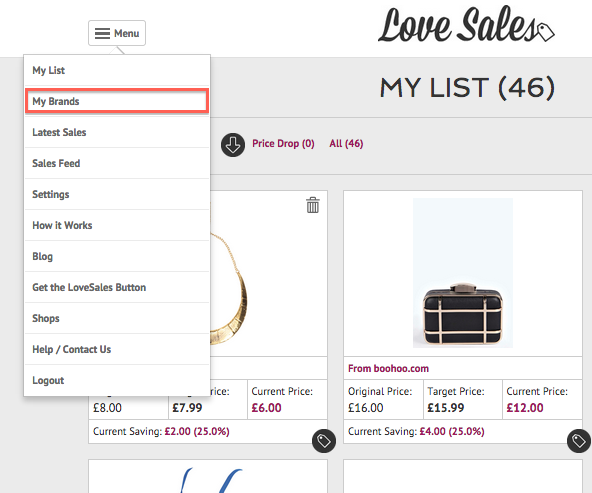The height and width of the screenshot is (493, 592).
Task: Delete the necklace item with trash icon
Action: coord(313,205)
